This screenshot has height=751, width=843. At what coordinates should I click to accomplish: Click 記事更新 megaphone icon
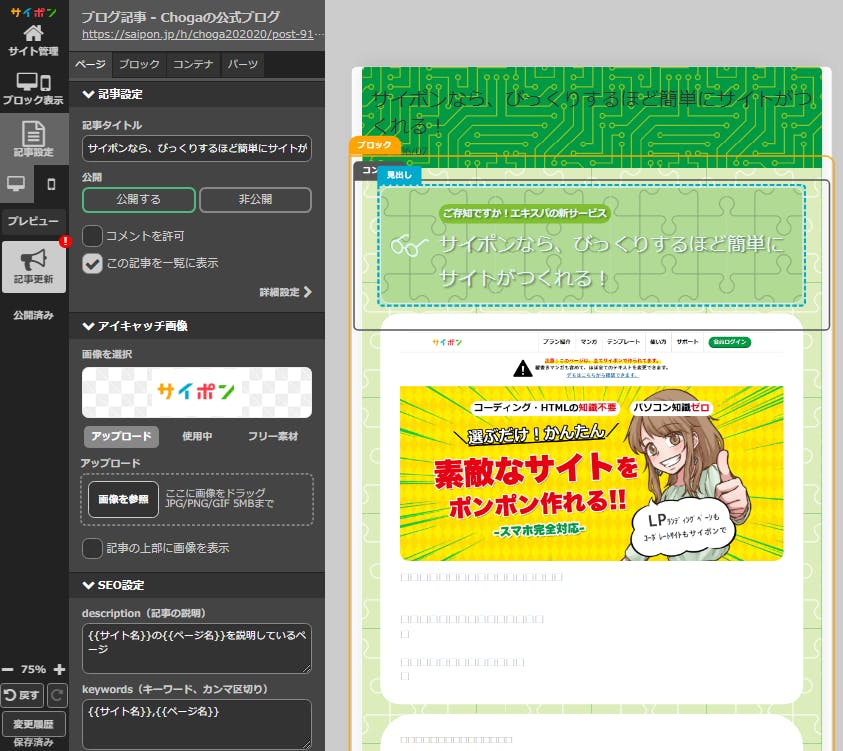(x=33, y=267)
